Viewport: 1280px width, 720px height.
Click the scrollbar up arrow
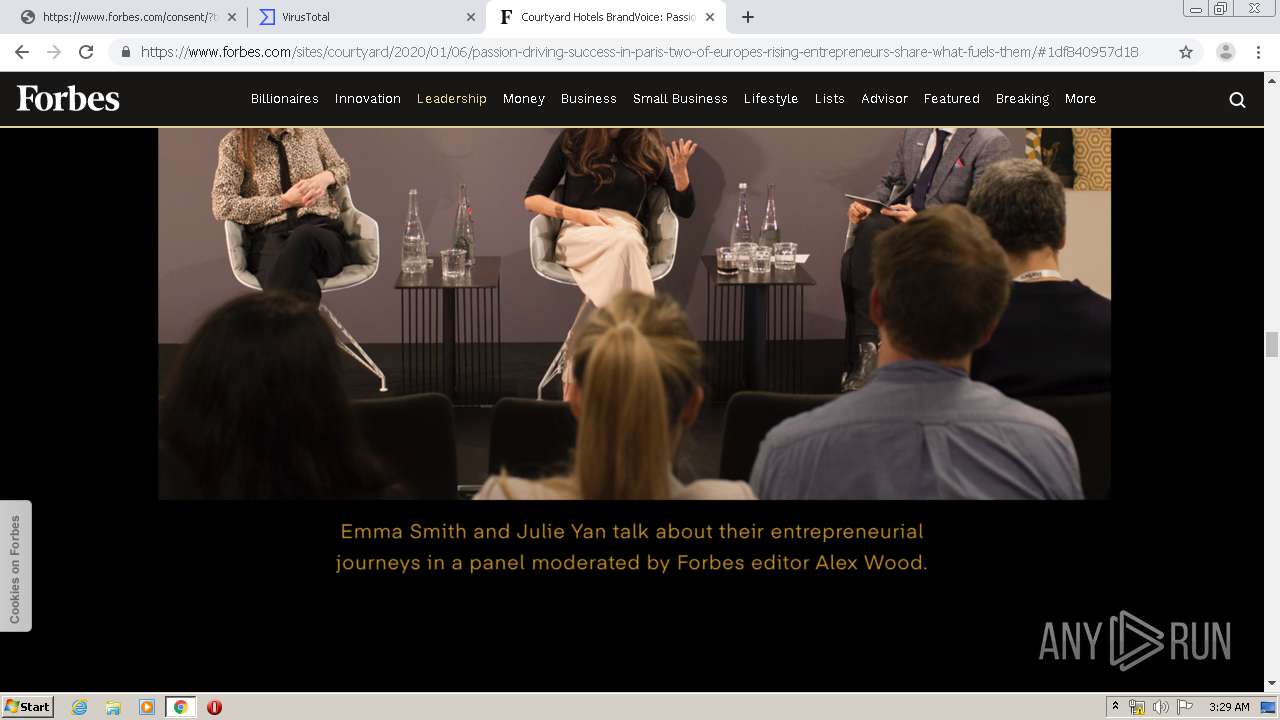click(x=1272, y=79)
